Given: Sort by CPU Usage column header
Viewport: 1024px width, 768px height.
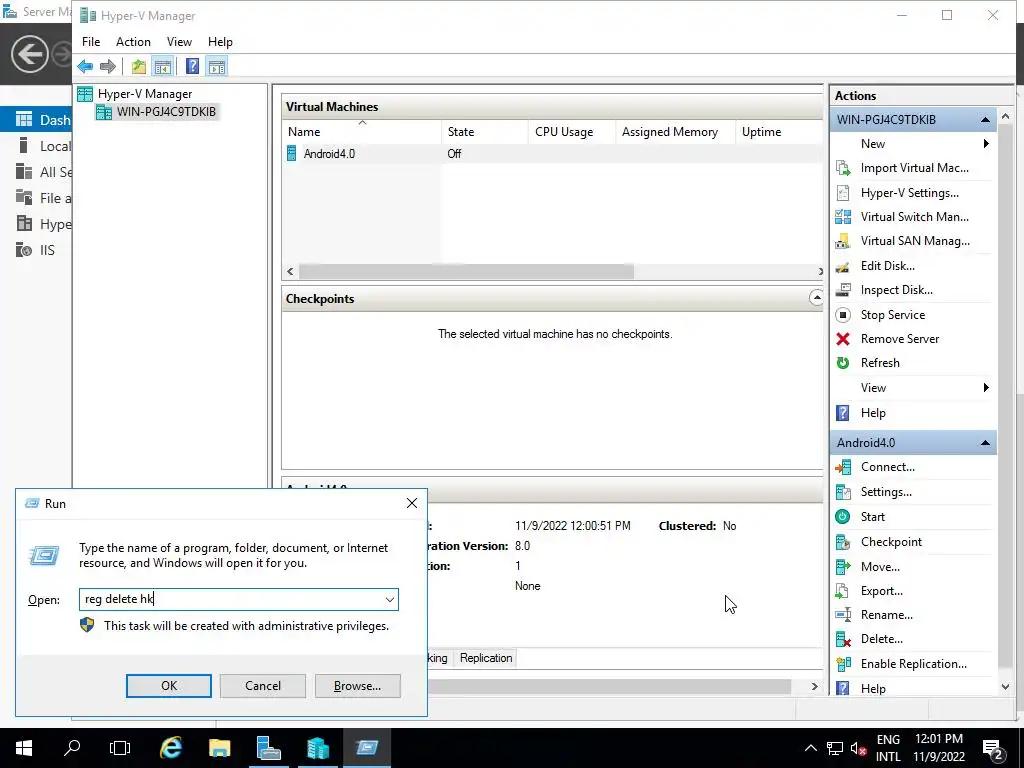Looking at the screenshot, I should (571, 132).
